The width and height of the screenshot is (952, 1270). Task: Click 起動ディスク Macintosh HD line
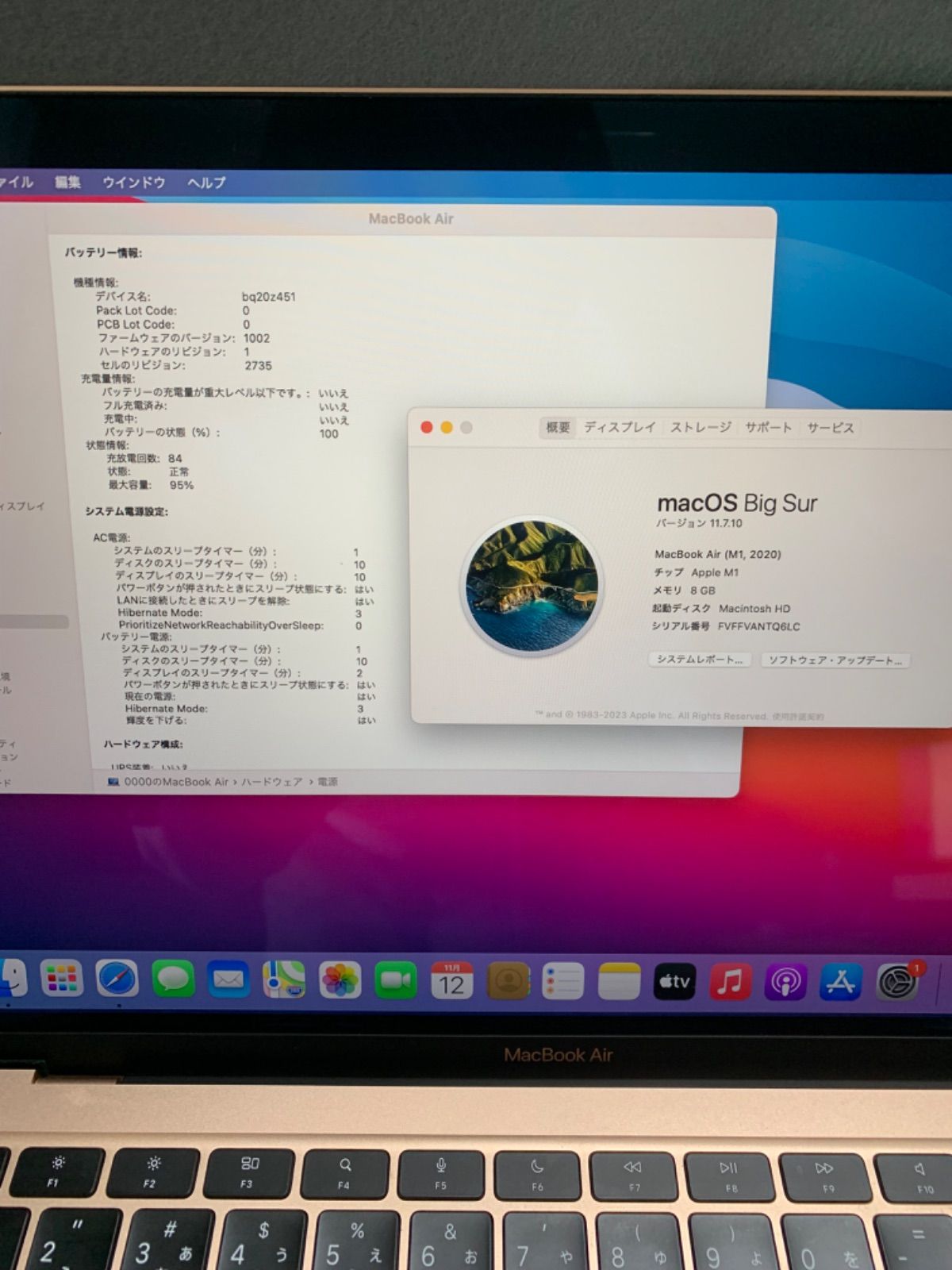pyautogui.click(x=721, y=609)
